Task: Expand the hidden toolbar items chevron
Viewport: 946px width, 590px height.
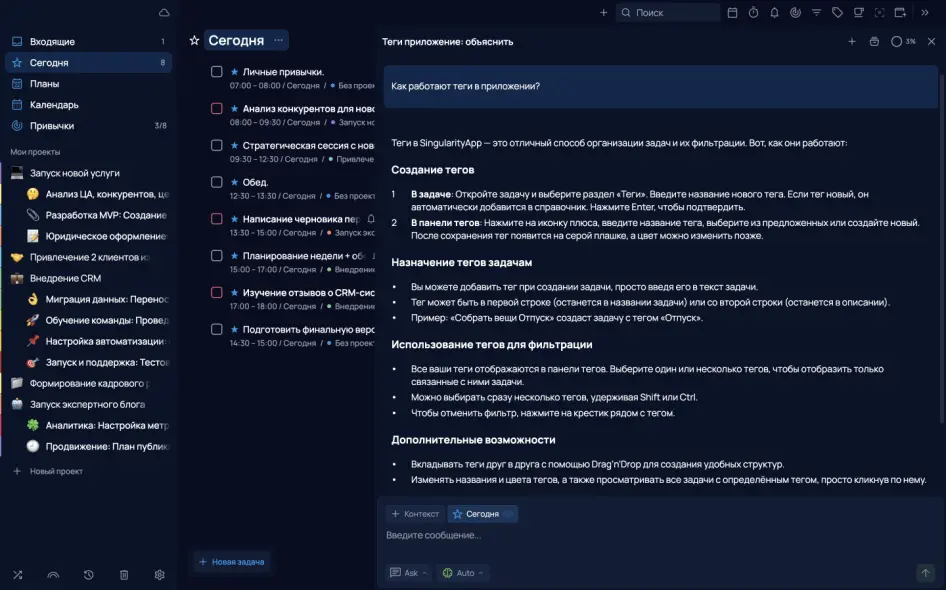Action: click(x=923, y=13)
